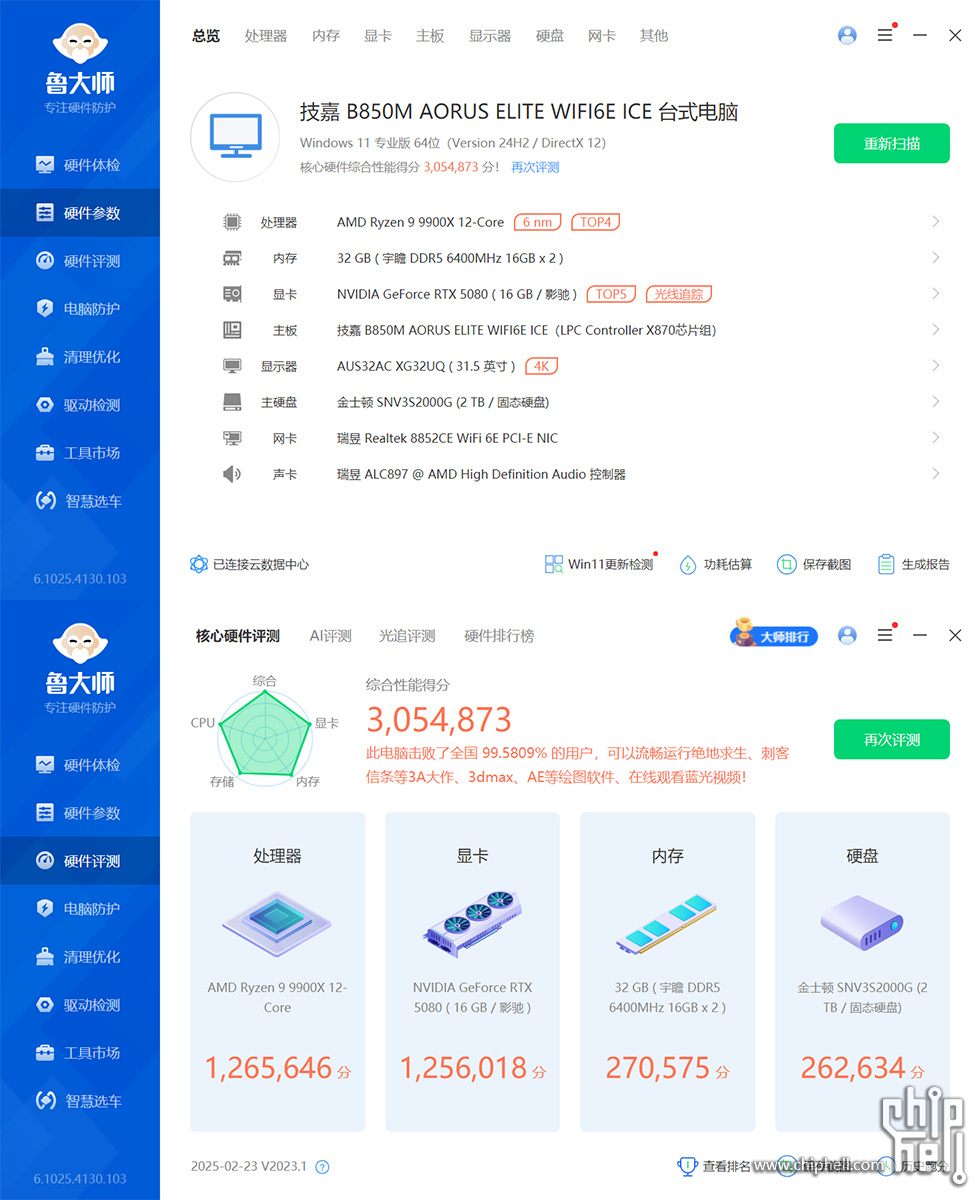Open the 硬盘 score card showing 262,634
Image resolution: width=980 pixels, height=1200 pixels.
coord(862,971)
